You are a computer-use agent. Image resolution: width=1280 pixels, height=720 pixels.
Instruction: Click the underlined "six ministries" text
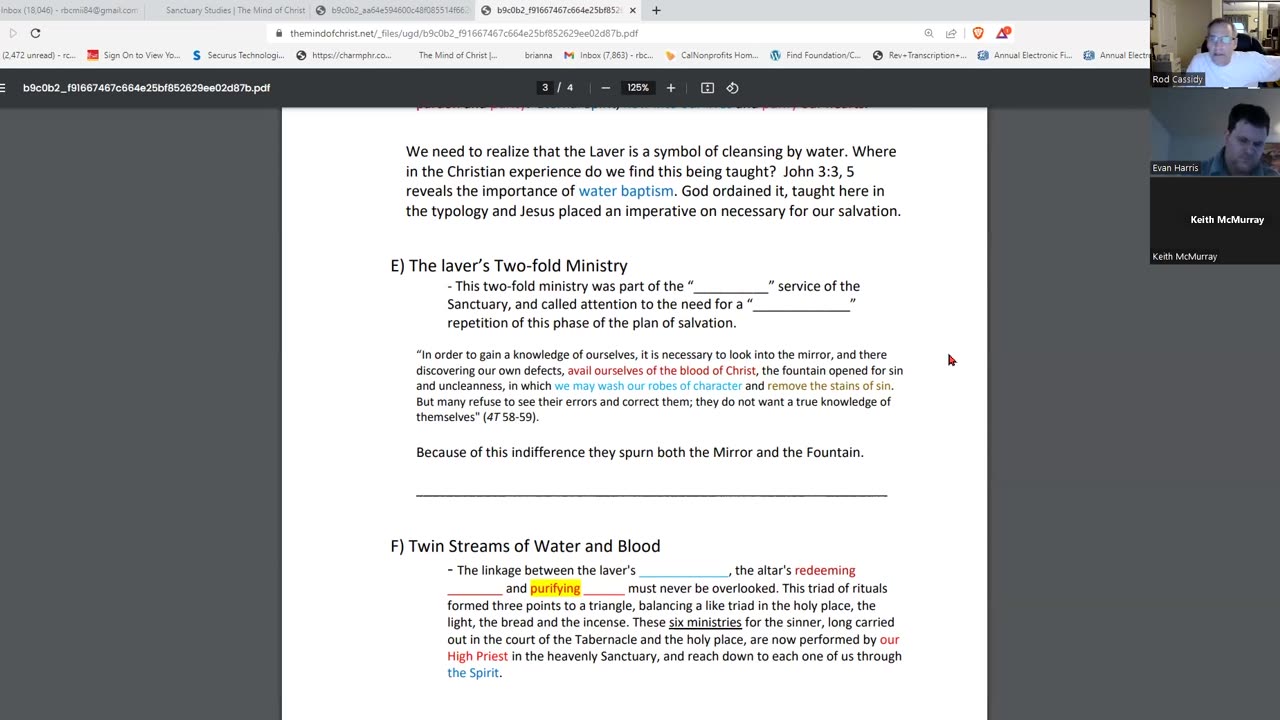pos(705,622)
